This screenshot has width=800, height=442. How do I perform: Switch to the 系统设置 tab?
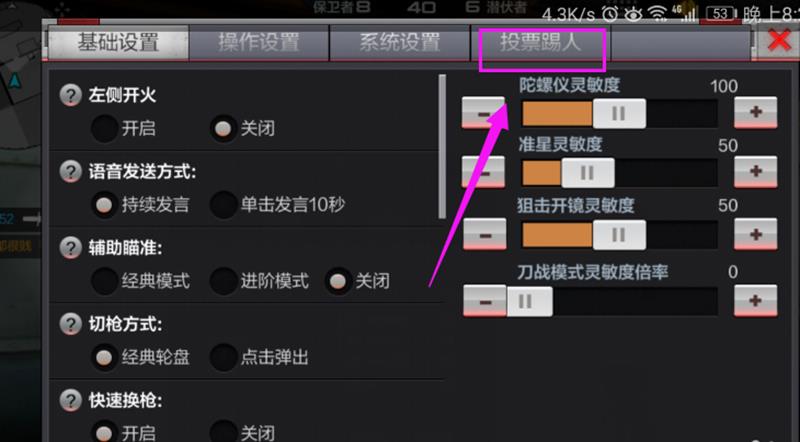coord(399,42)
